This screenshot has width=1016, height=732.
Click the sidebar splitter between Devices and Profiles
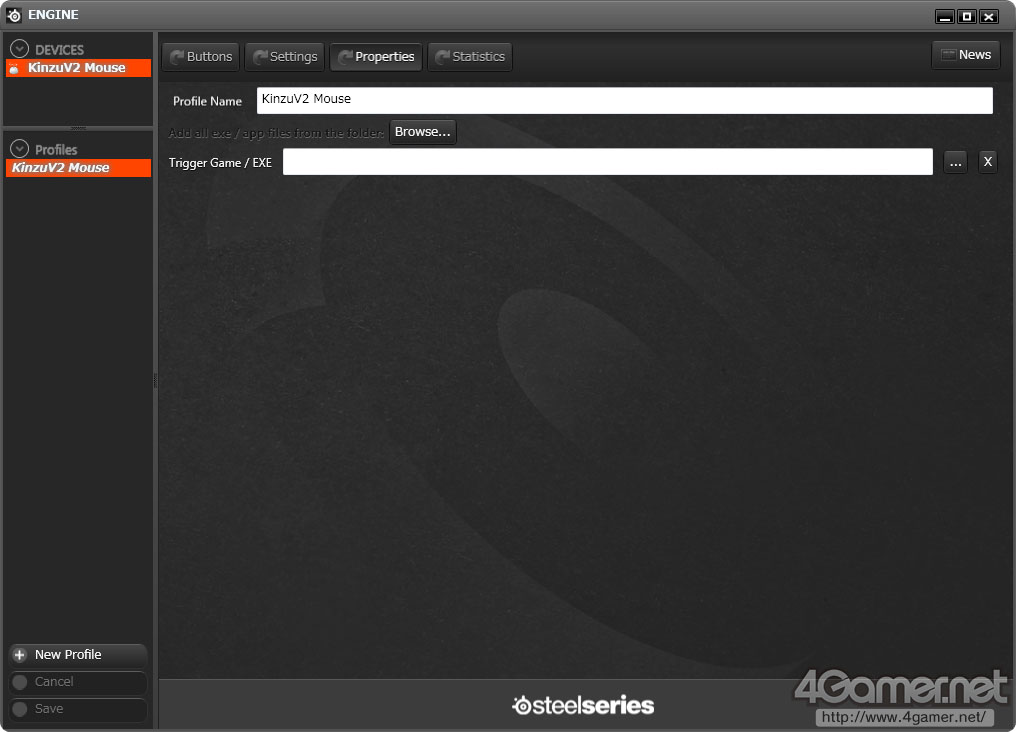tap(78, 128)
